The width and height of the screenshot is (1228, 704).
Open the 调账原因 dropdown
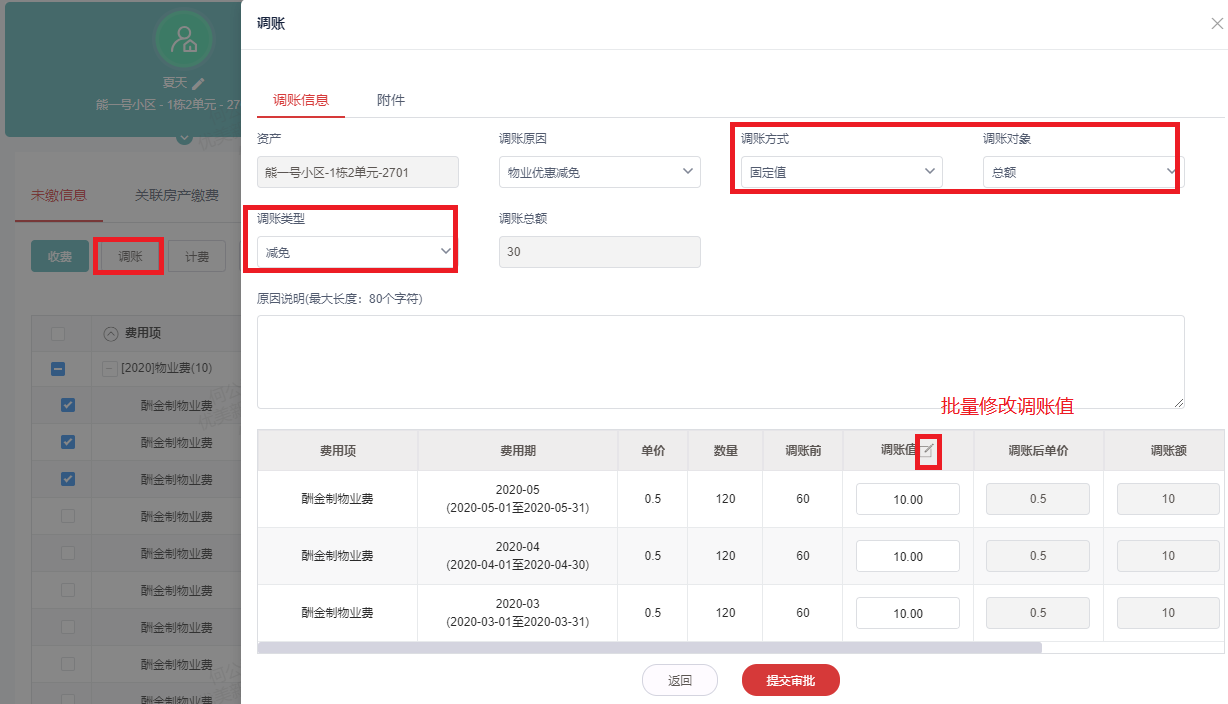(599, 172)
